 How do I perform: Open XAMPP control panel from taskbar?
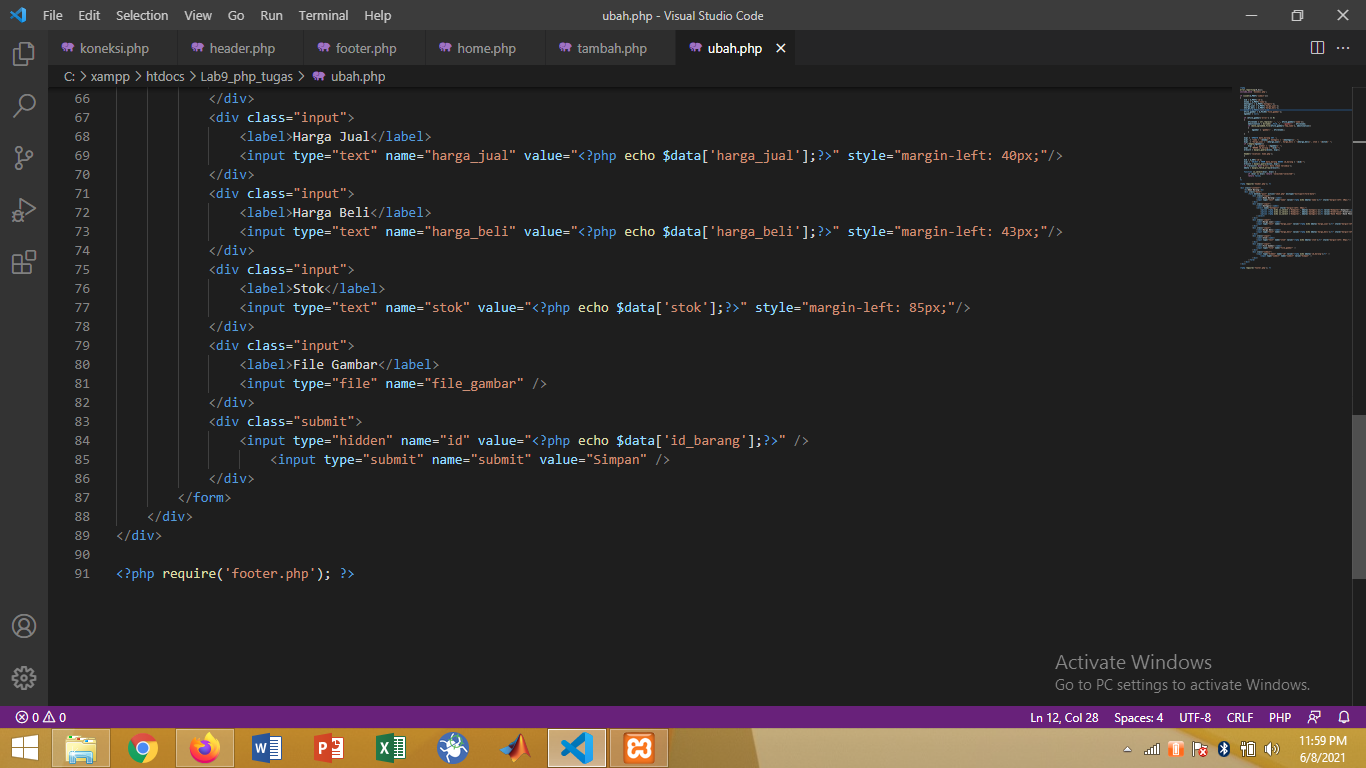(639, 748)
